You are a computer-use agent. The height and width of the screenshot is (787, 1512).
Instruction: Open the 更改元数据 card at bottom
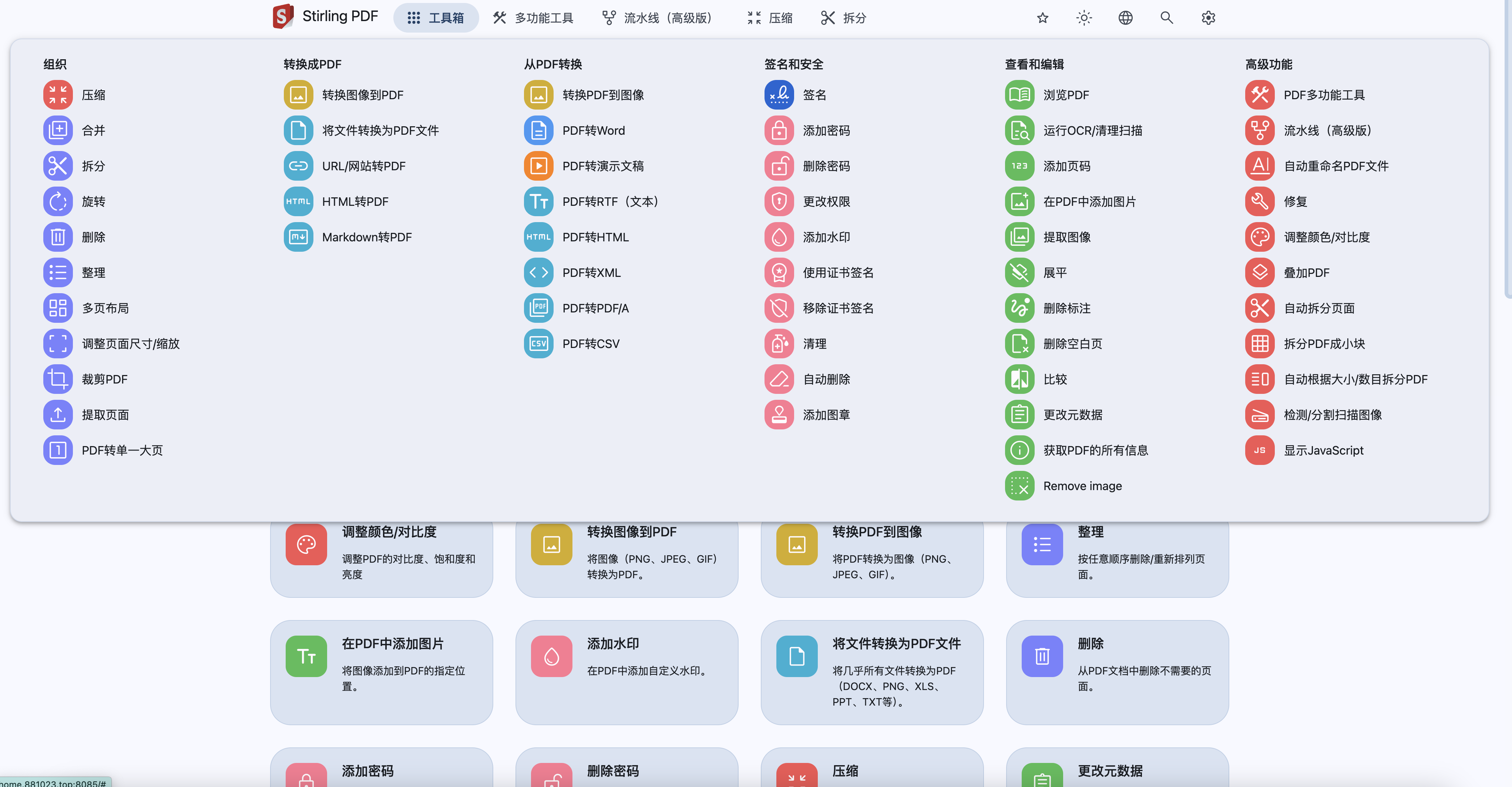pyautogui.click(x=1117, y=767)
